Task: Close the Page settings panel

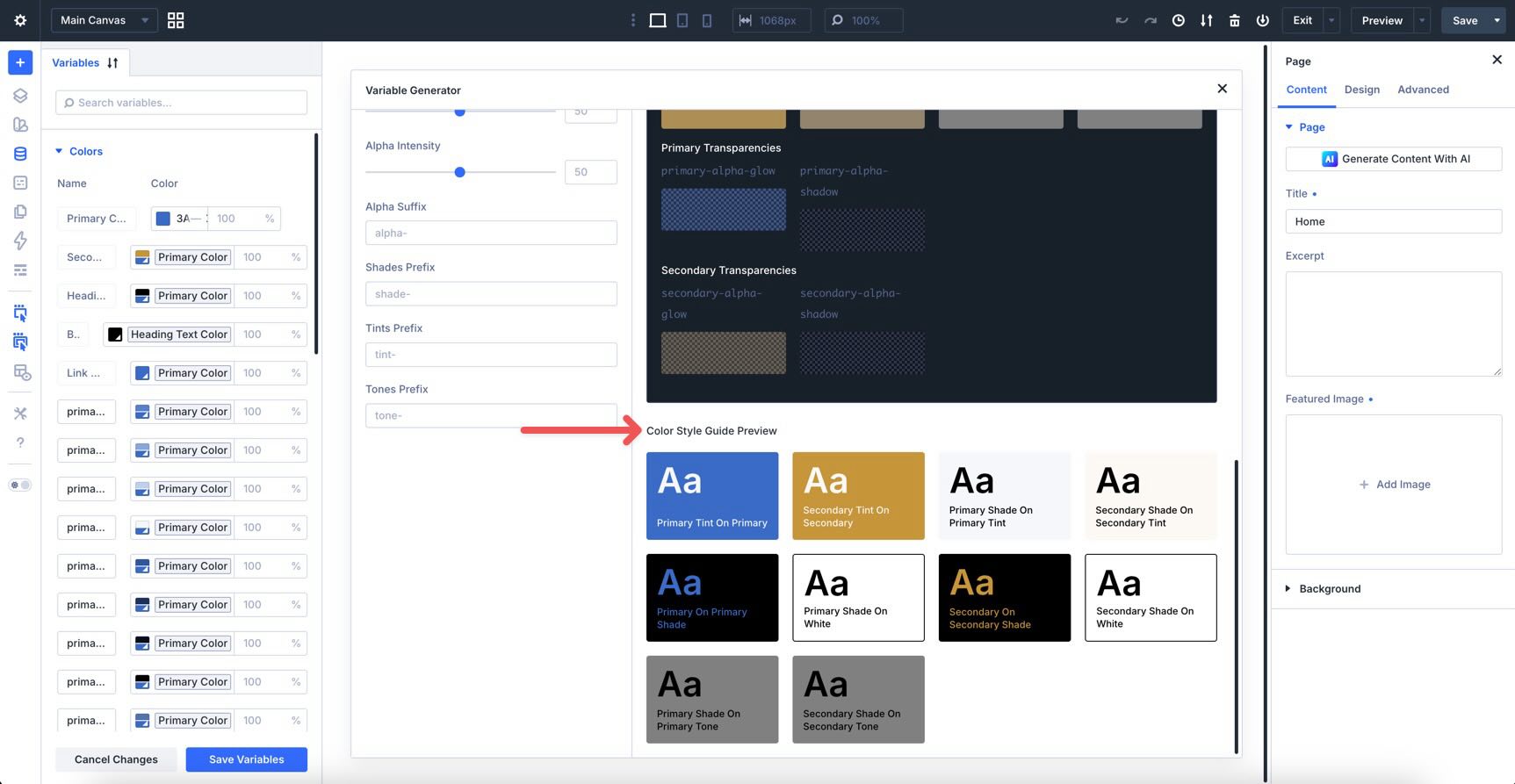Action: pos(1497,60)
